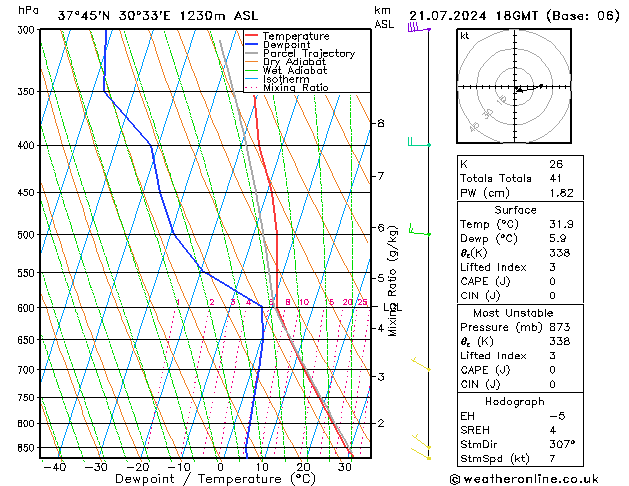
Task: Click the red Temperature legend line
Action: coord(257,36)
